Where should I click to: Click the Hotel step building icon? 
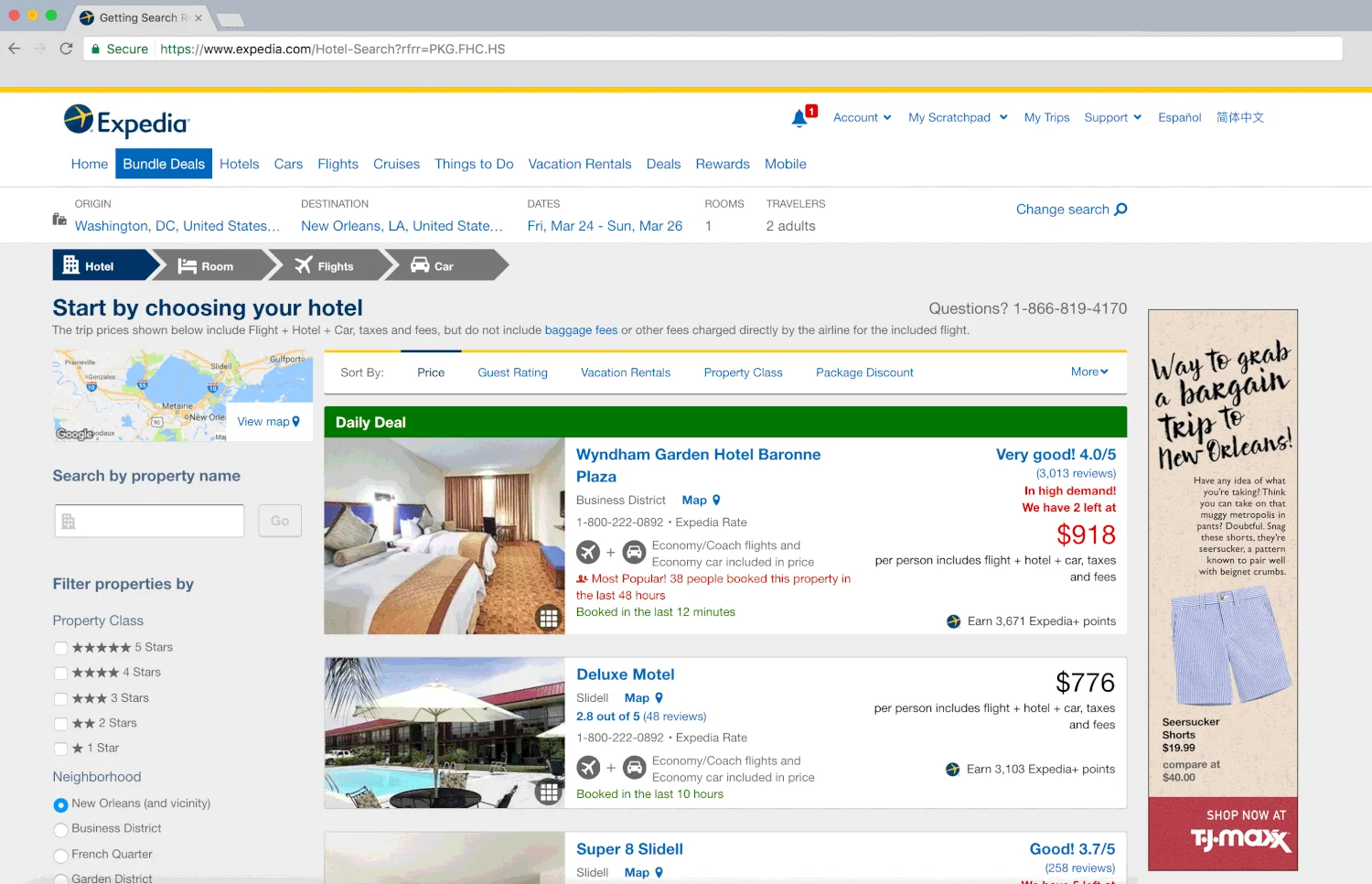click(71, 265)
